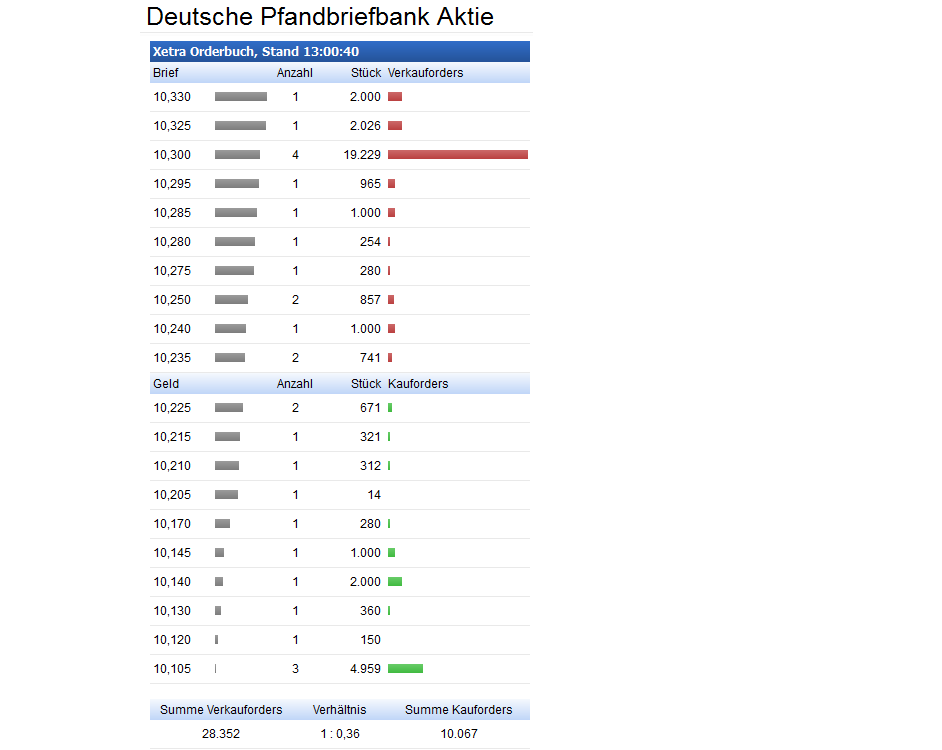Image resolution: width=942 pixels, height=750 pixels.
Task: Click the Summe Verkauforders label
Action: (x=221, y=710)
